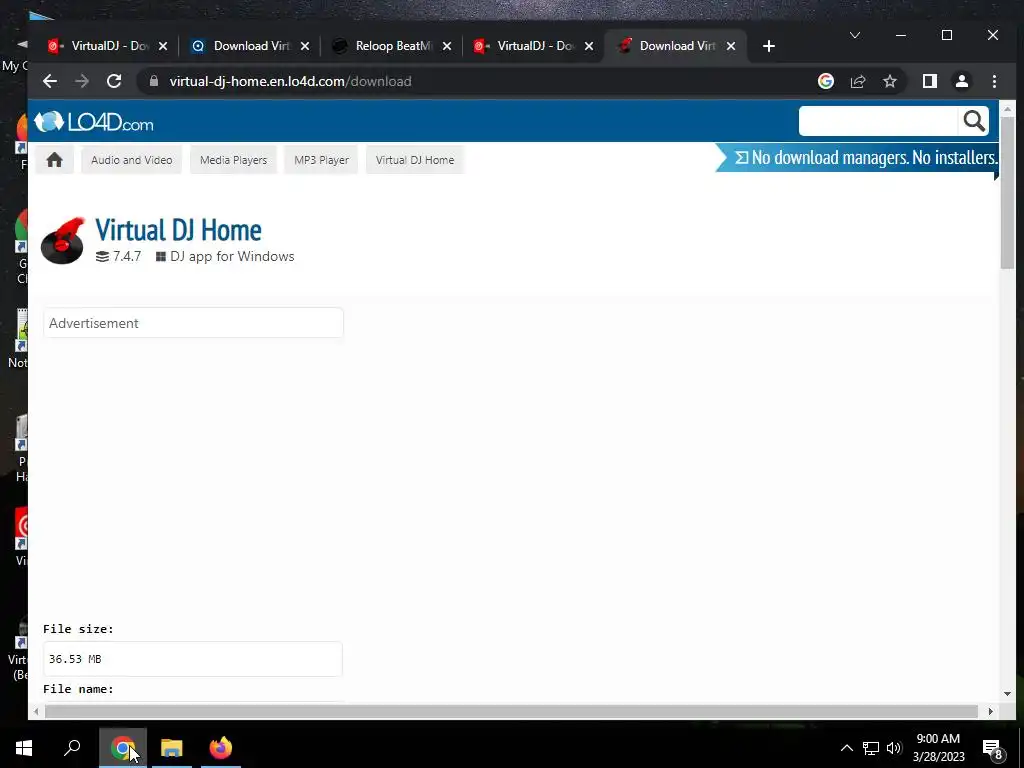Image resolution: width=1024 pixels, height=768 pixels.
Task: Click the Google icon in the address bar
Action: [x=825, y=81]
